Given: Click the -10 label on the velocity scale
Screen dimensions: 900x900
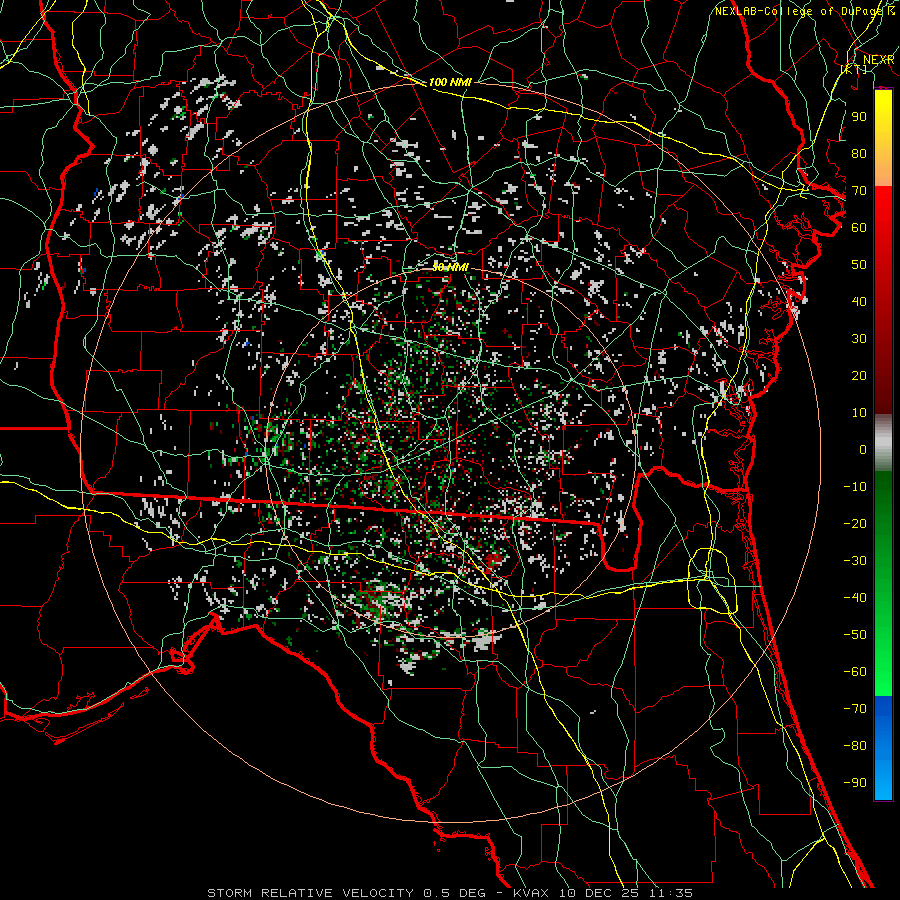Looking at the screenshot, I should click(x=855, y=487).
